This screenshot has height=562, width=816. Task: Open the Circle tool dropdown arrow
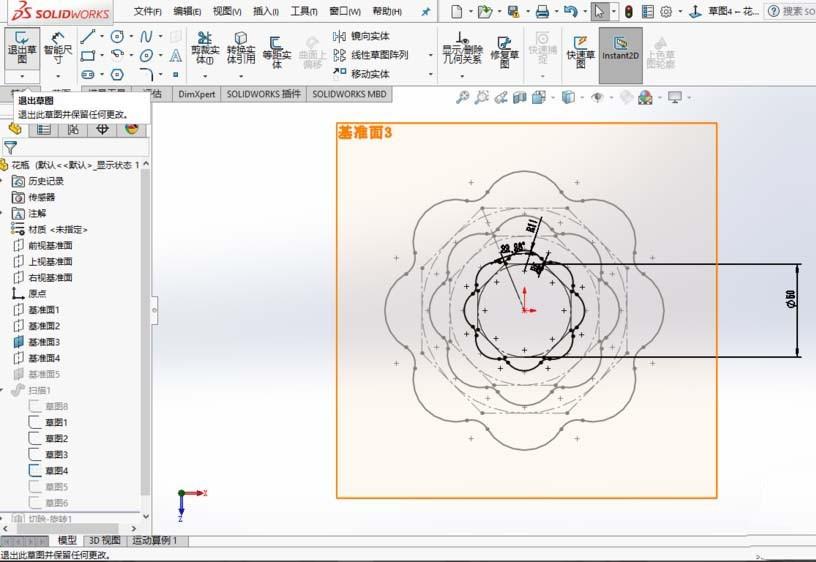tap(131, 36)
